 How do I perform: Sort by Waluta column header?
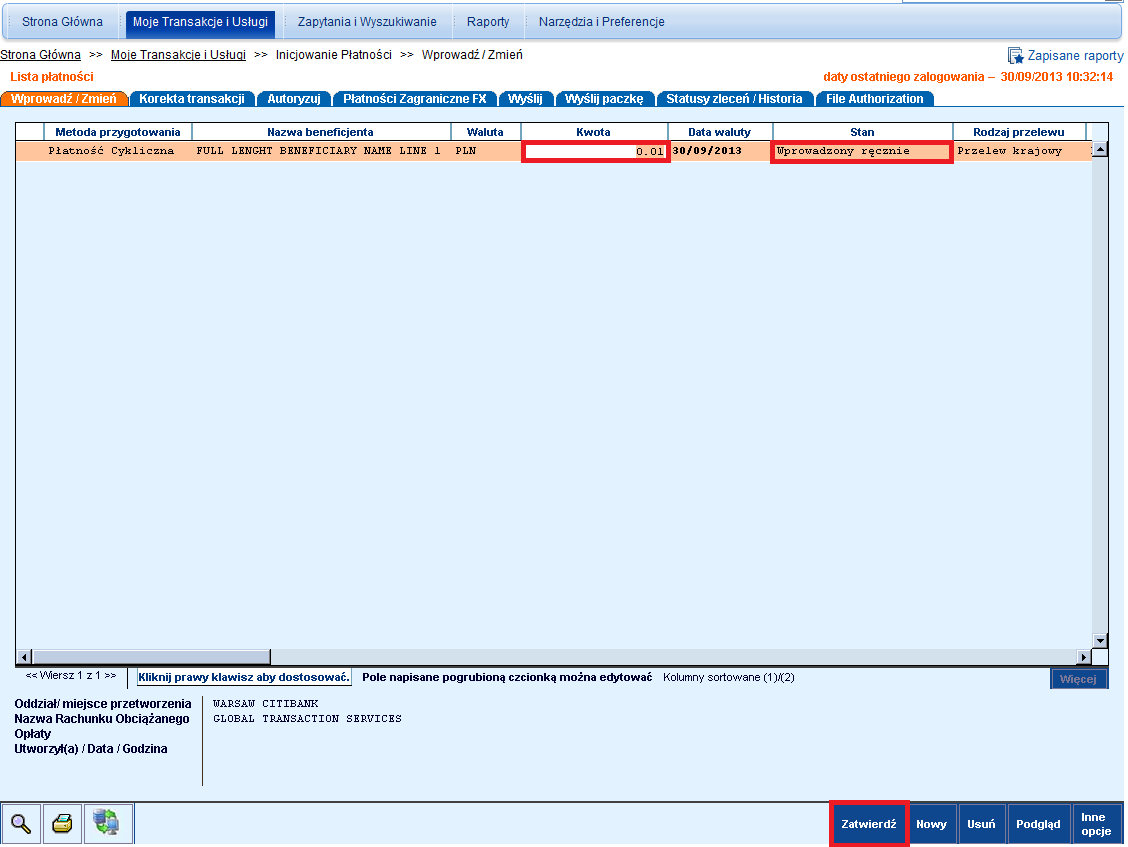coord(486,132)
